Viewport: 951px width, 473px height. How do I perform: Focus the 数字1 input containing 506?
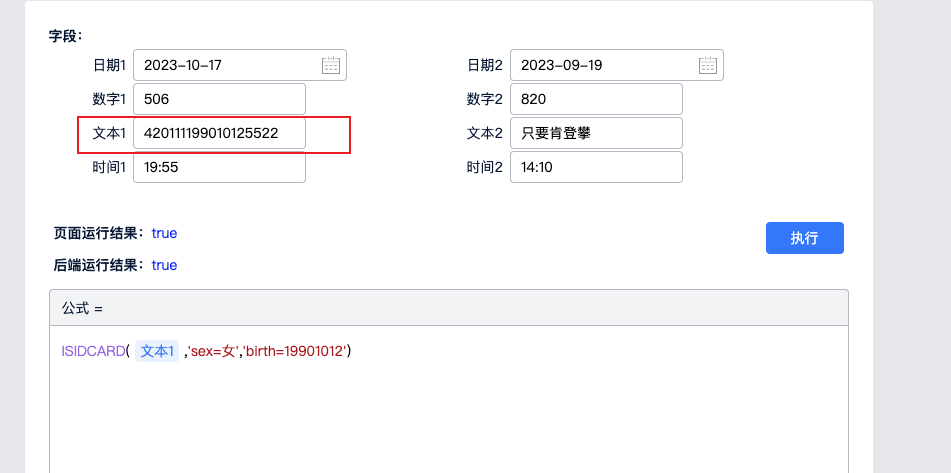pos(219,99)
